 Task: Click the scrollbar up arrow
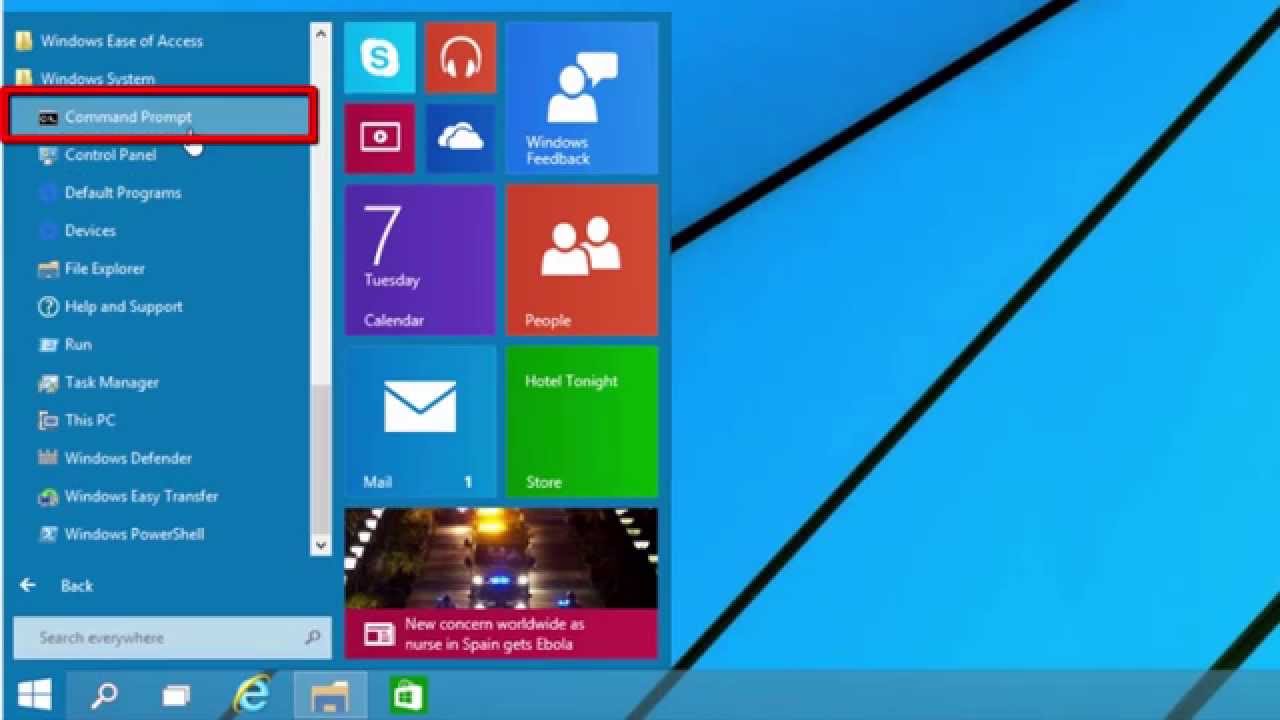[320, 33]
